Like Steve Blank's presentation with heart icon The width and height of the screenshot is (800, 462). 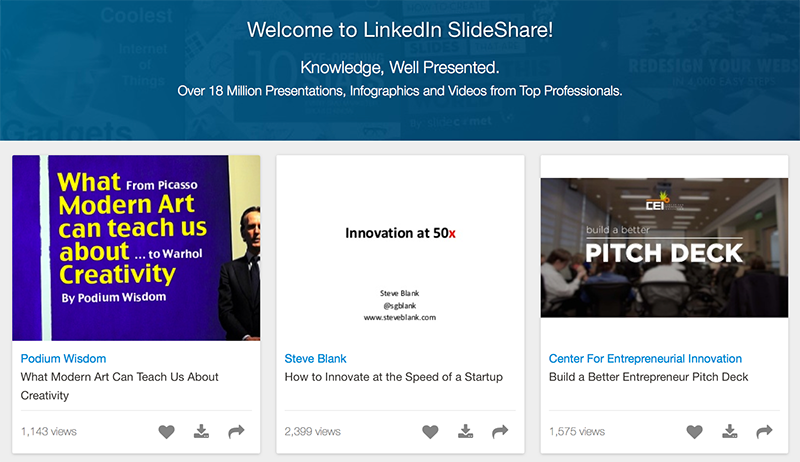click(430, 432)
